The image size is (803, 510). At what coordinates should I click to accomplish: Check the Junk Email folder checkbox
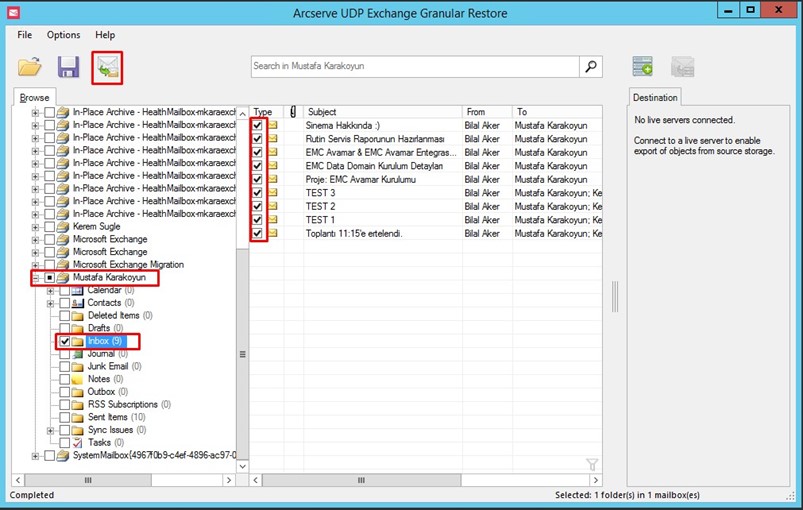coord(65,367)
